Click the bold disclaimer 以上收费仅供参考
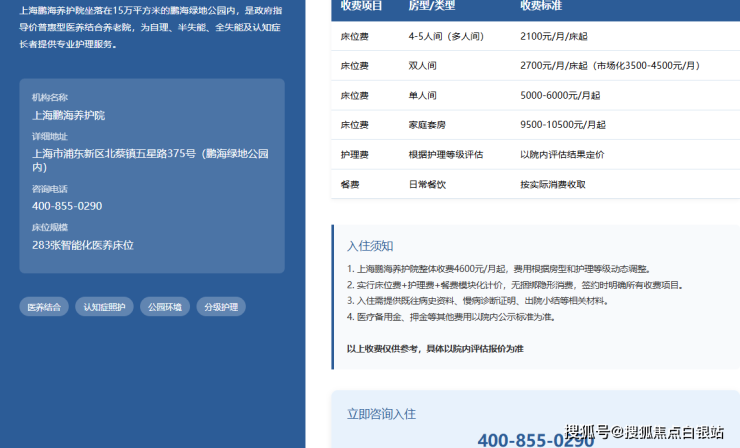Screen dimensions: 740x448 click(x=435, y=349)
